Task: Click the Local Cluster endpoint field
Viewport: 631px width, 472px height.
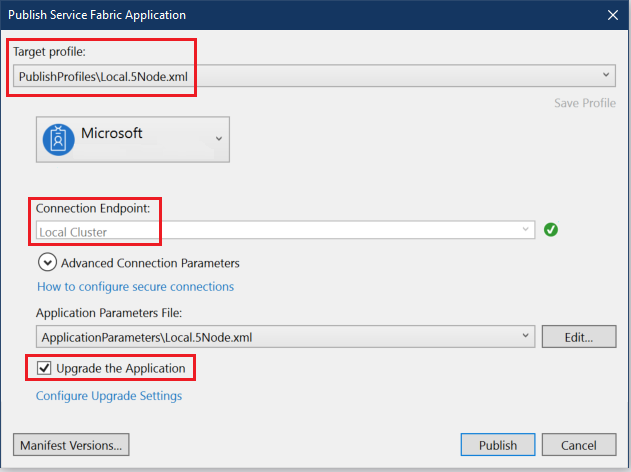Action: 270,231
